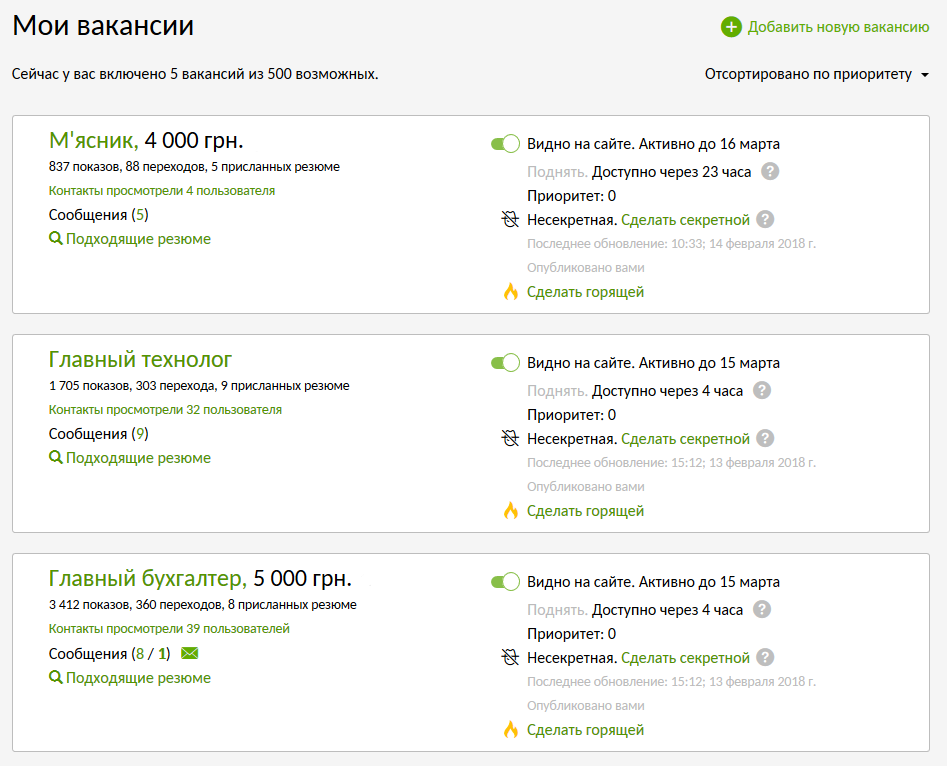Image resolution: width=947 pixels, height=766 pixels.
Task: Toggle site visibility for М'ясник vacancy
Action: (x=505, y=144)
